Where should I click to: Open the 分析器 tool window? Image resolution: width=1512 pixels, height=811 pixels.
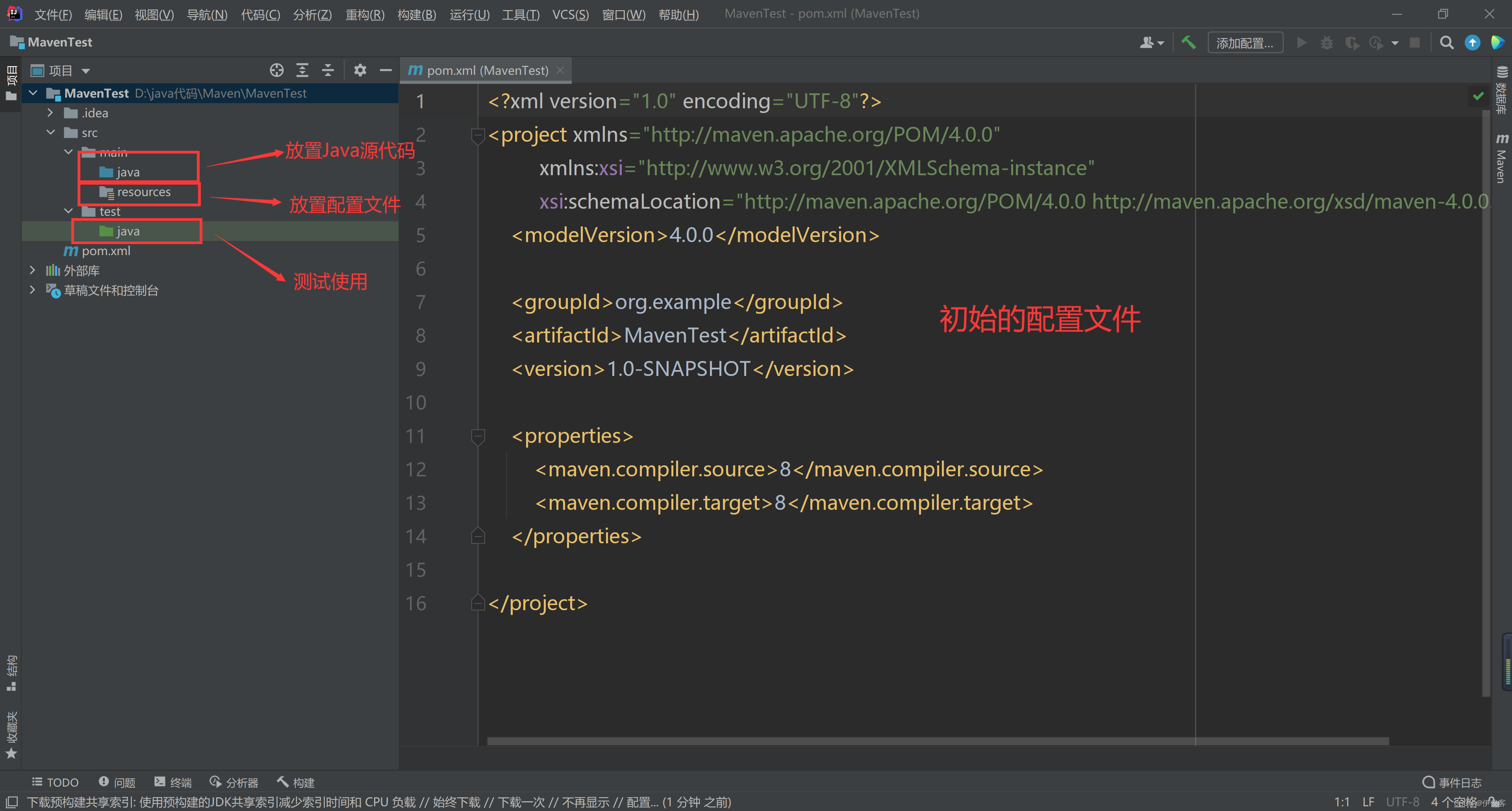[234, 782]
